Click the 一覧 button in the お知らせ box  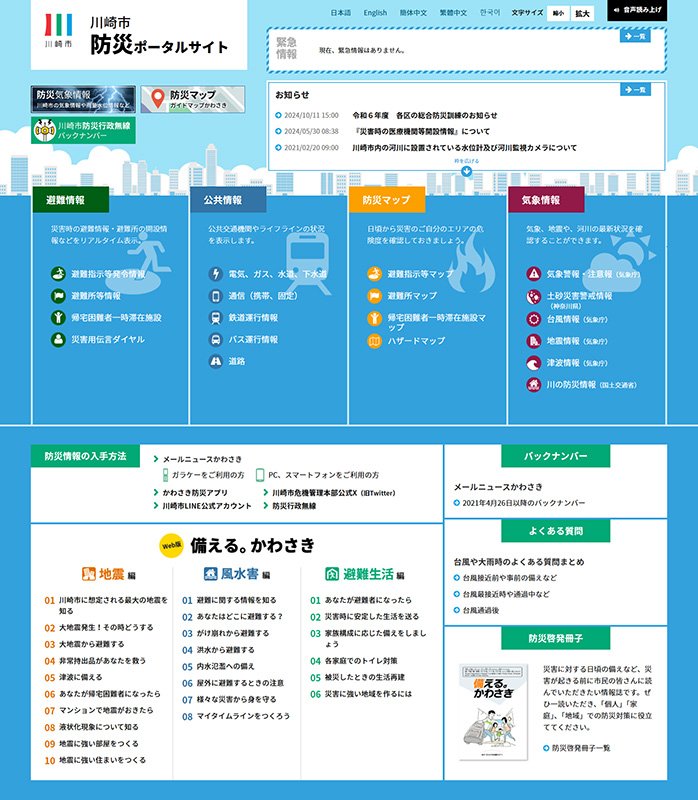(635, 90)
